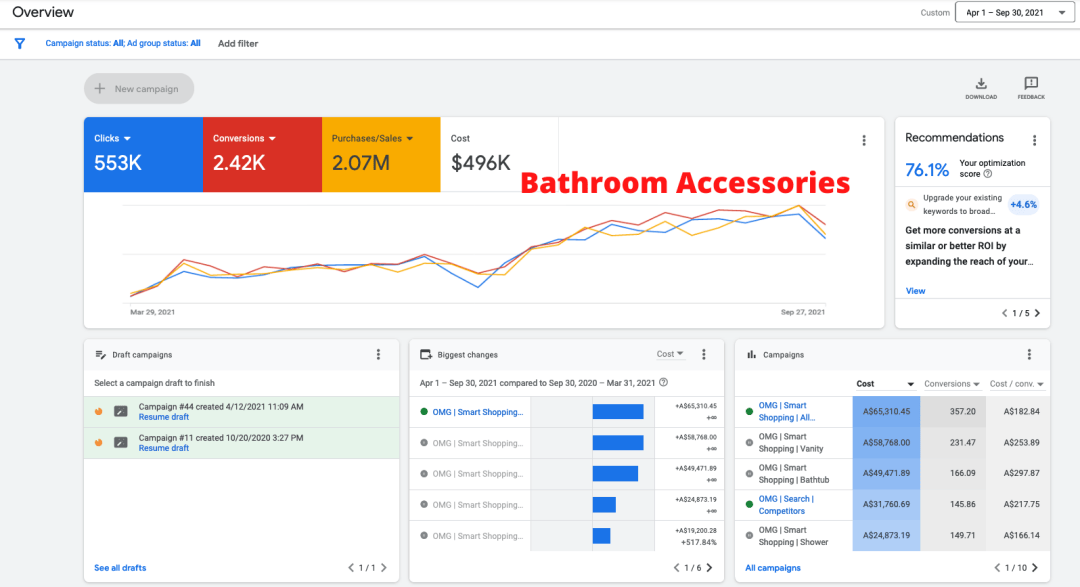Click the A$65,310.45 cost cell

[x=886, y=411]
